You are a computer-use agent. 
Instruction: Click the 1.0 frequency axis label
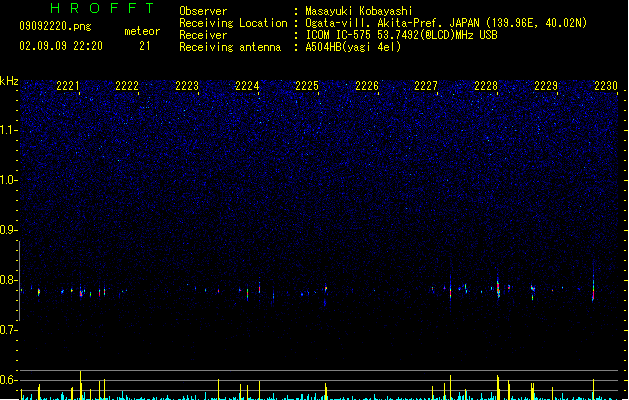click(9, 180)
